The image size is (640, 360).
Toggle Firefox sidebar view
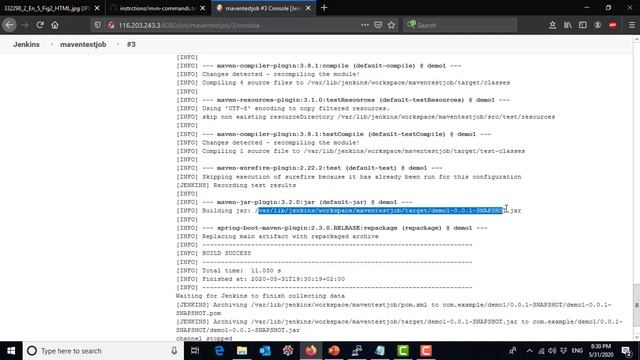point(582,25)
